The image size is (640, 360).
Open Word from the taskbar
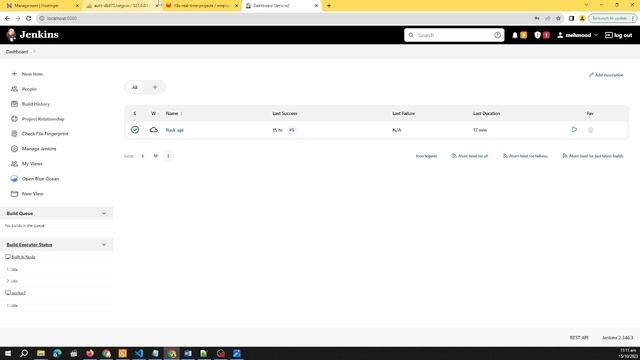188,353
